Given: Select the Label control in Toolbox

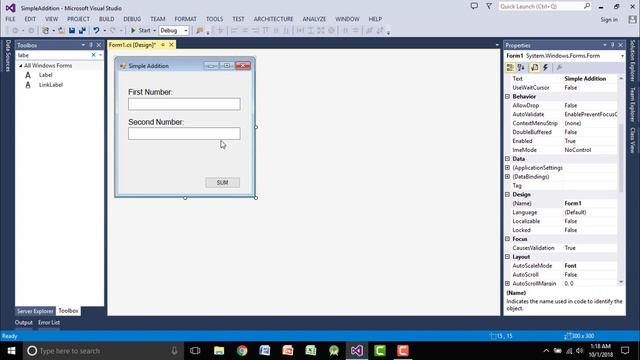Looking at the screenshot, I should 46,75.
